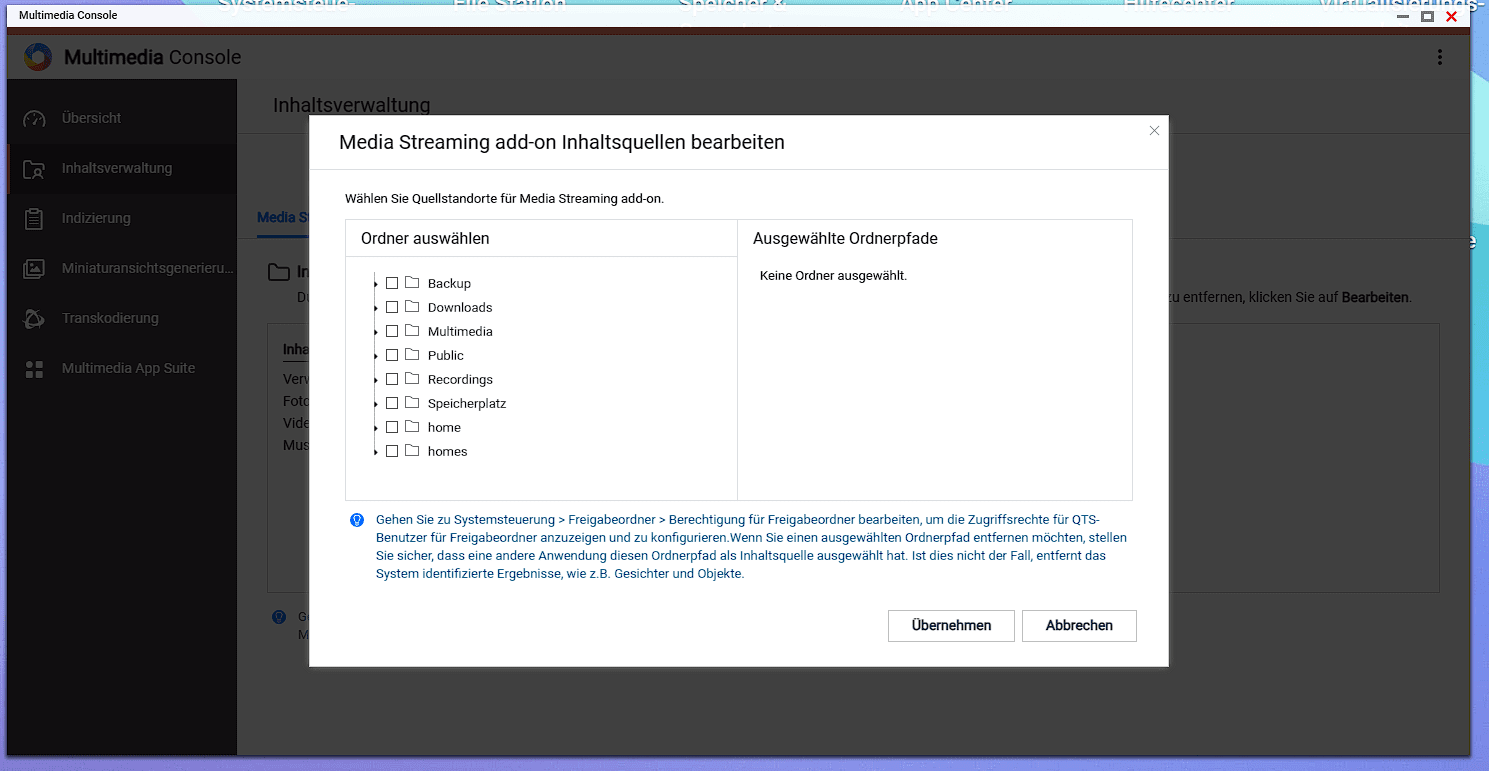Click the Indizierung clipboard icon

34,218
